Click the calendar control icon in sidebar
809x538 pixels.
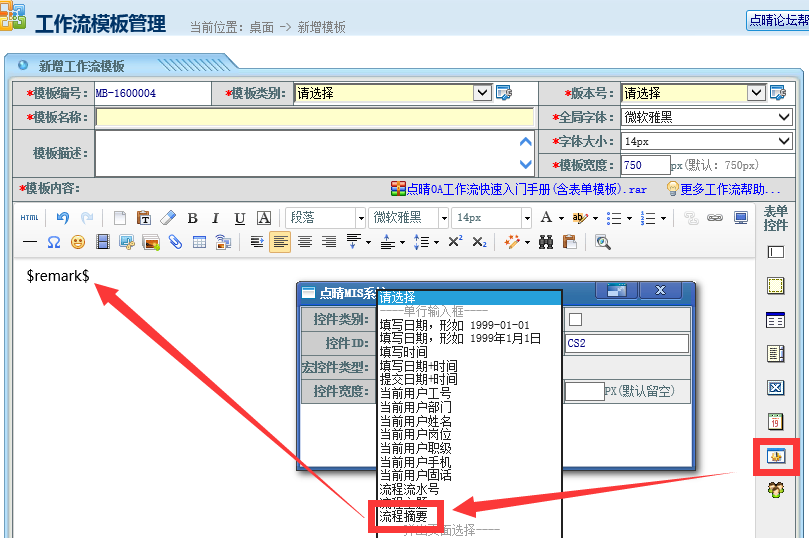(775, 422)
